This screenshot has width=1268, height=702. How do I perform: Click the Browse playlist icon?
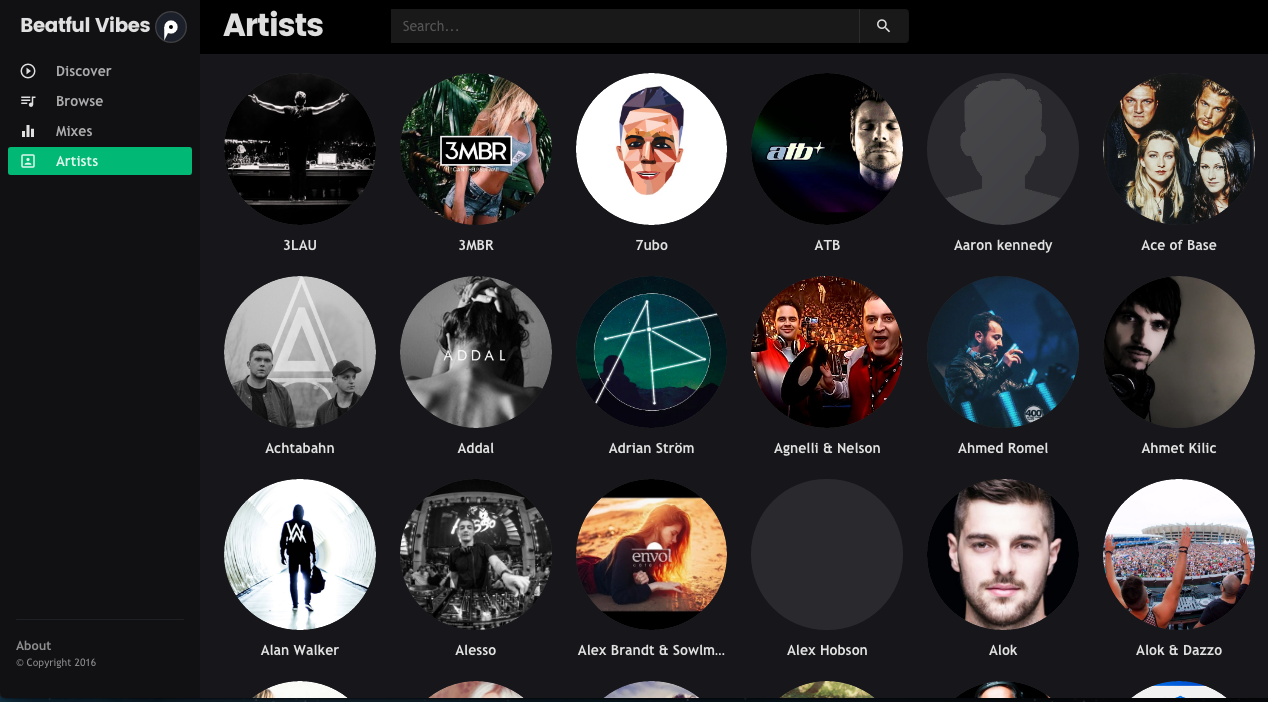(x=28, y=101)
